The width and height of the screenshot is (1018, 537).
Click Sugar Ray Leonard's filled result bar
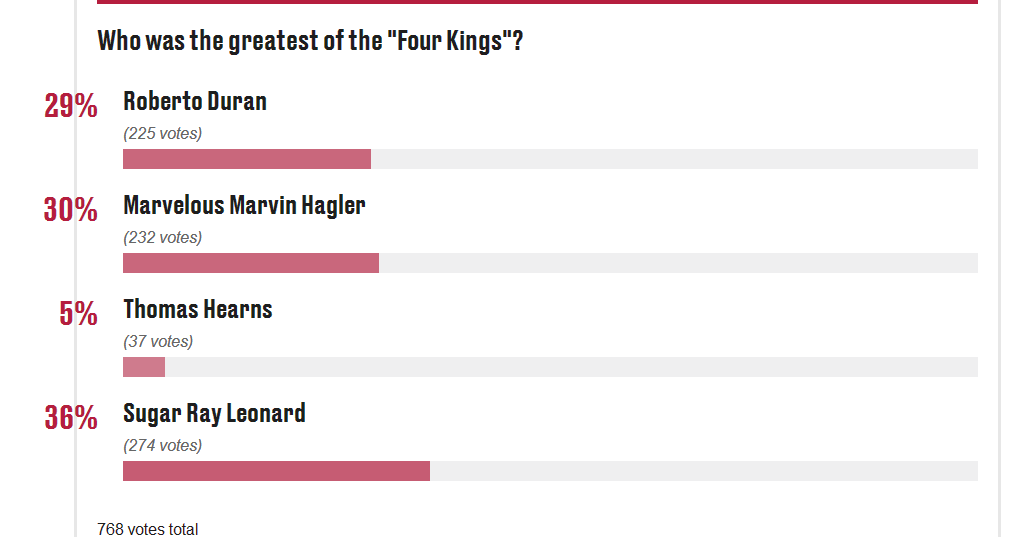click(277, 471)
